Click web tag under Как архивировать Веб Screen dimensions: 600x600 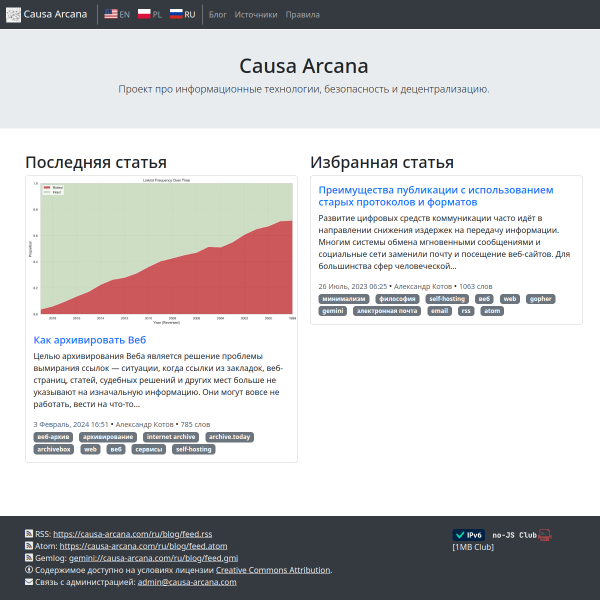(90, 449)
